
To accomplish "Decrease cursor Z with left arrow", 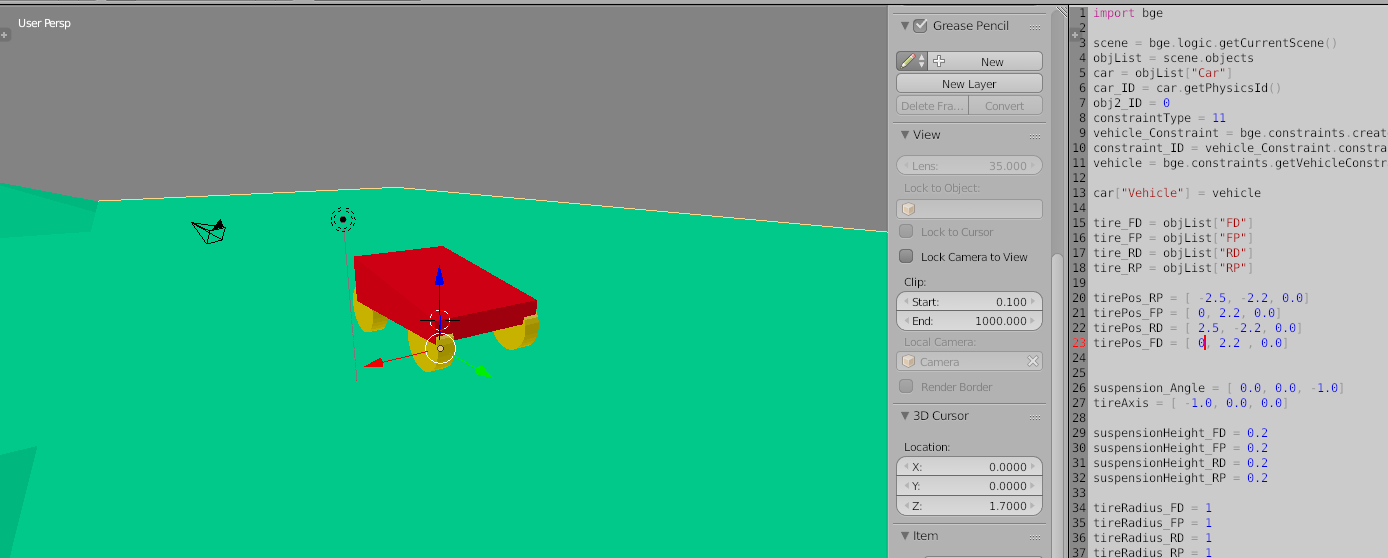I will (906, 506).
